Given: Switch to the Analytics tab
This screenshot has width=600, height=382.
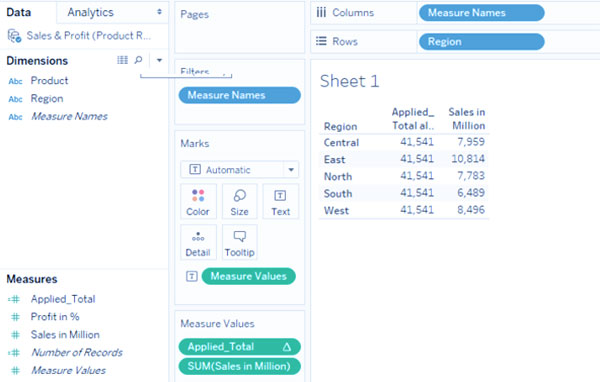Looking at the screenshot, I should tap(90, 12).
